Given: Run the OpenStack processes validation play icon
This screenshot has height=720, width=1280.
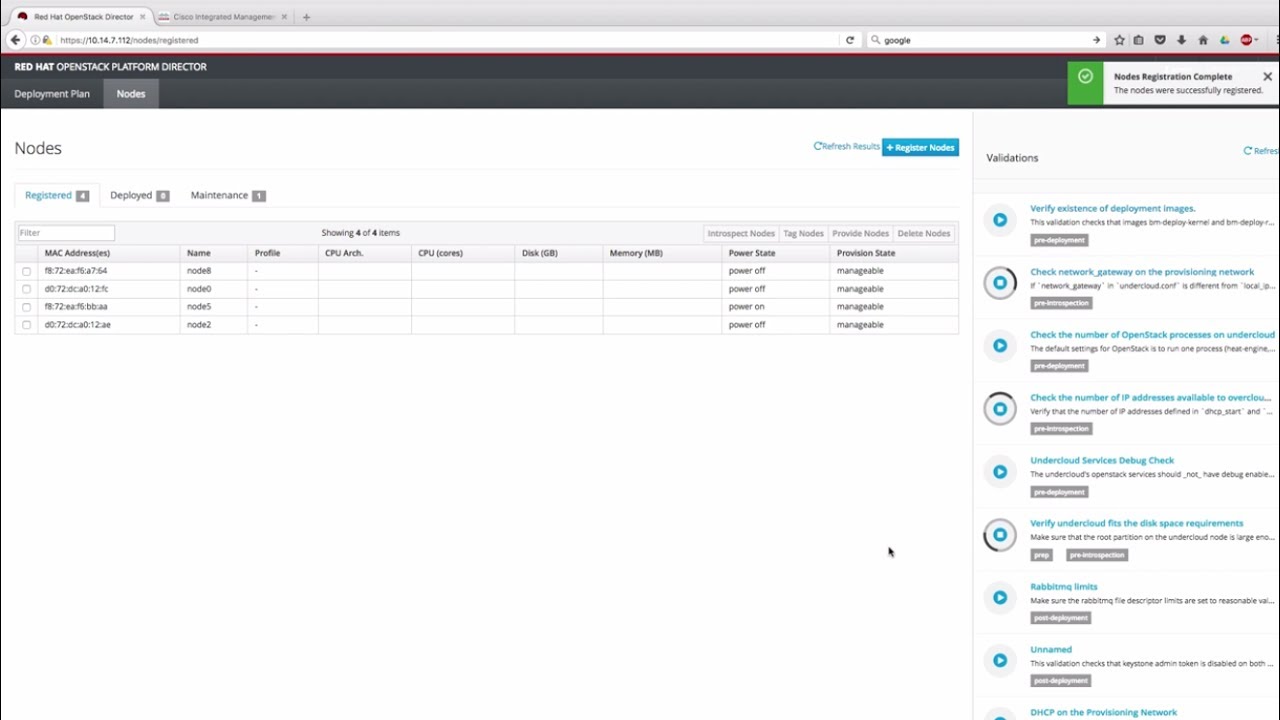Looking at the screenshot, I should click(1000, 346).
